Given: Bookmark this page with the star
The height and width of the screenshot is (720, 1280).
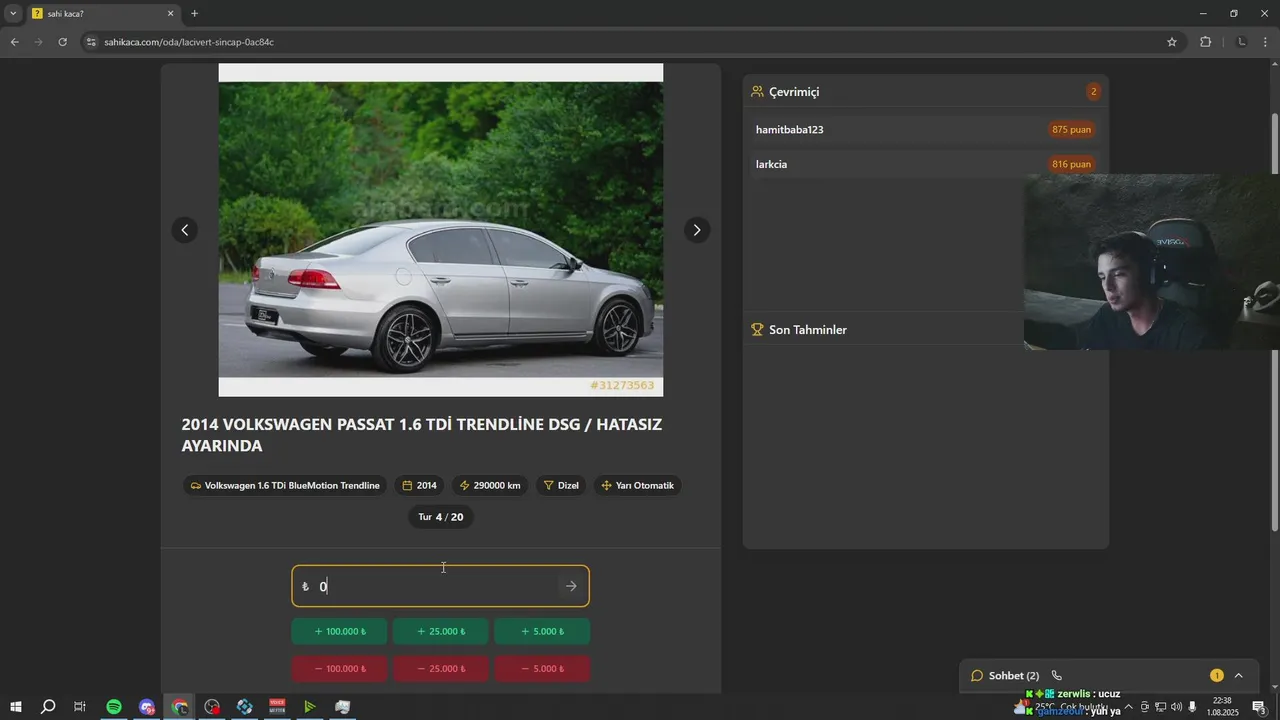Looking at the screenshot, I should (x=1172, y=42).
